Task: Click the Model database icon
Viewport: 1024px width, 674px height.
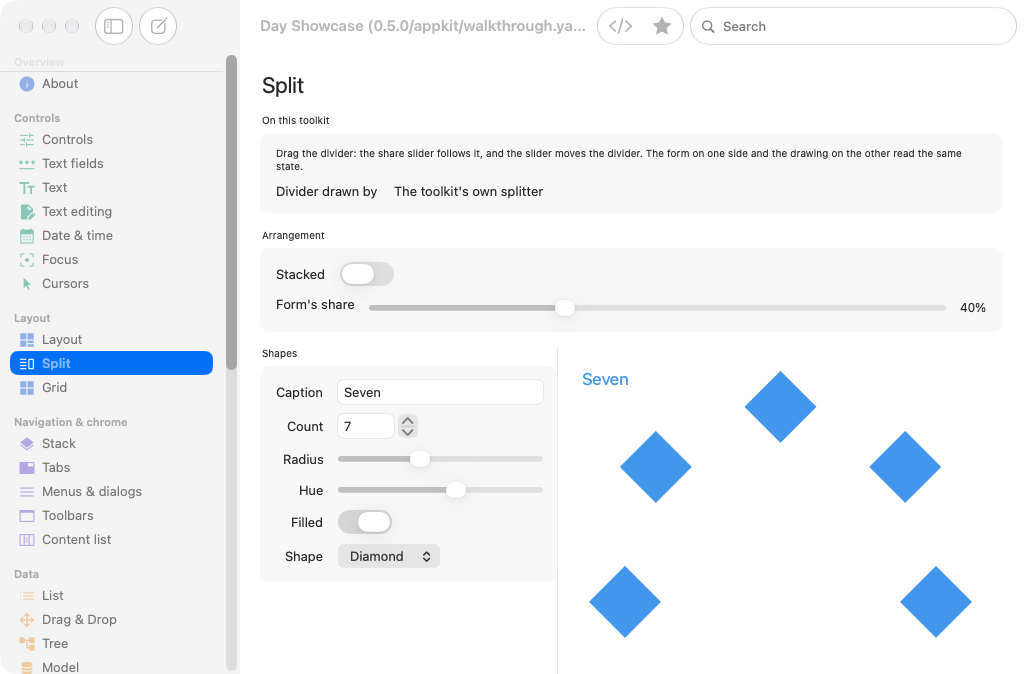Action: coord(27,667)
